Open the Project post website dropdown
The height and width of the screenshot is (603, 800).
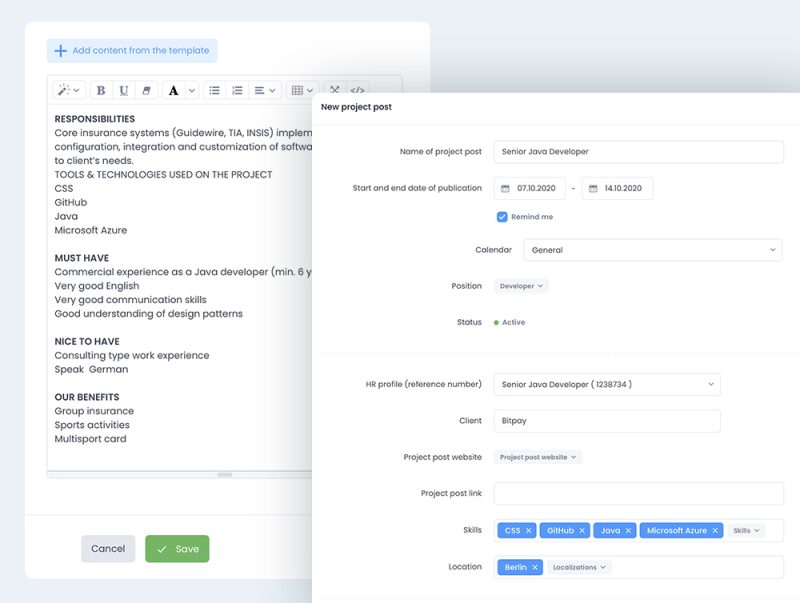(x=538, y=457)
